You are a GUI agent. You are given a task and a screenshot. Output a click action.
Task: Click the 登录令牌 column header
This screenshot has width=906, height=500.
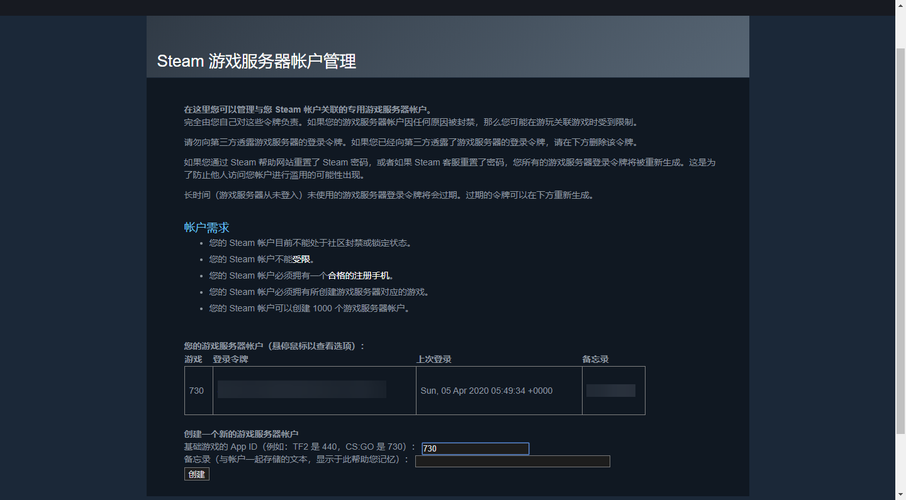231,359
